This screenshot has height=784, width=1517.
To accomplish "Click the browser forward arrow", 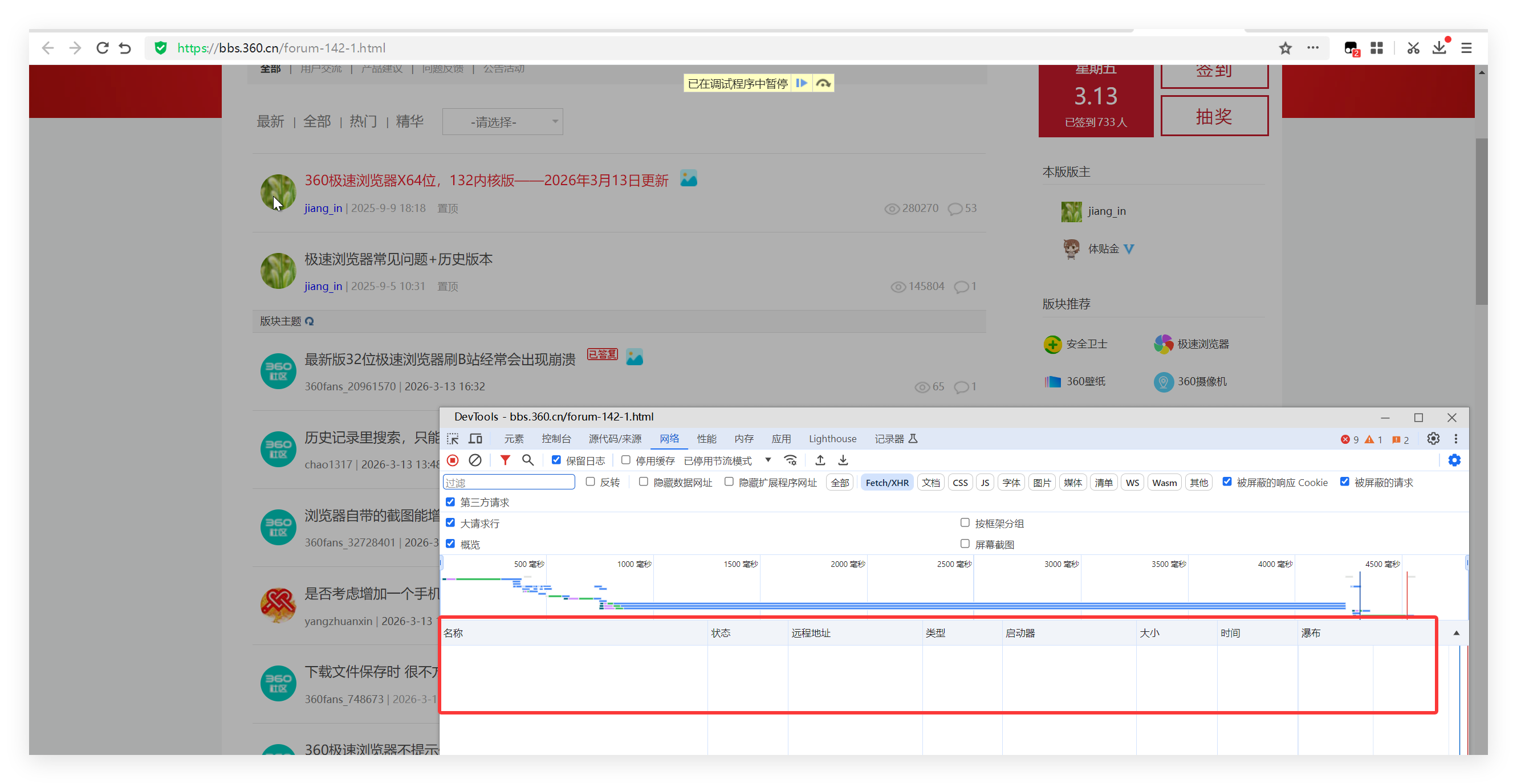I will click(75, 48).
